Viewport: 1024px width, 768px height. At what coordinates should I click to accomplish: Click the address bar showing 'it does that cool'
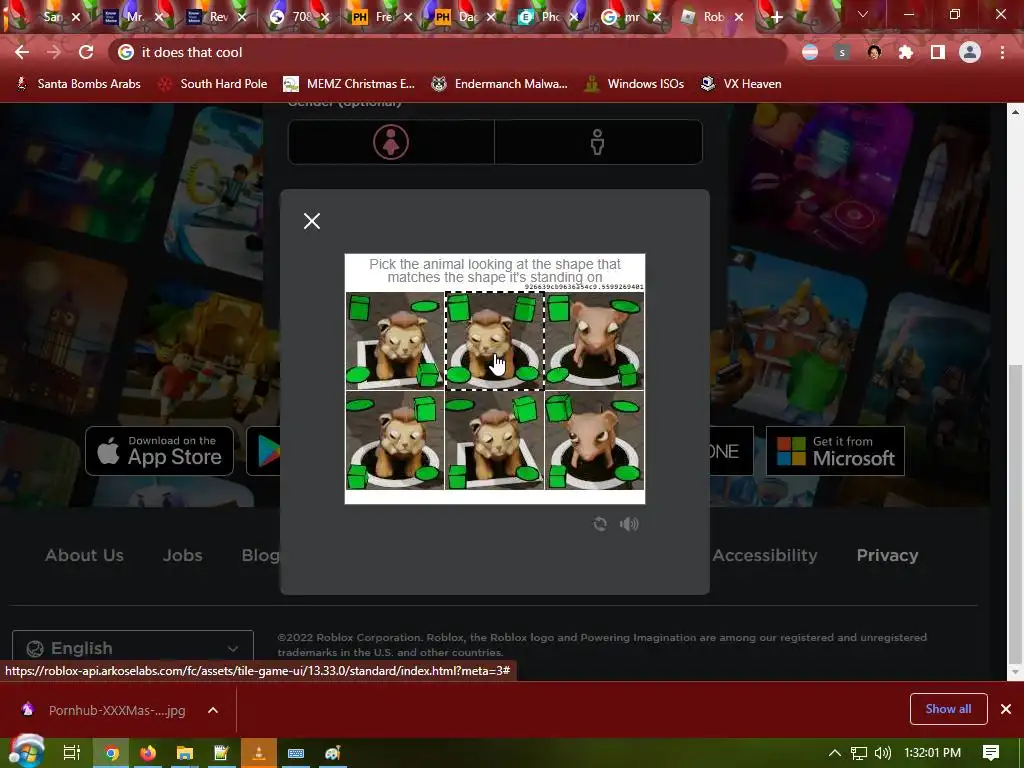coord(451,52)
